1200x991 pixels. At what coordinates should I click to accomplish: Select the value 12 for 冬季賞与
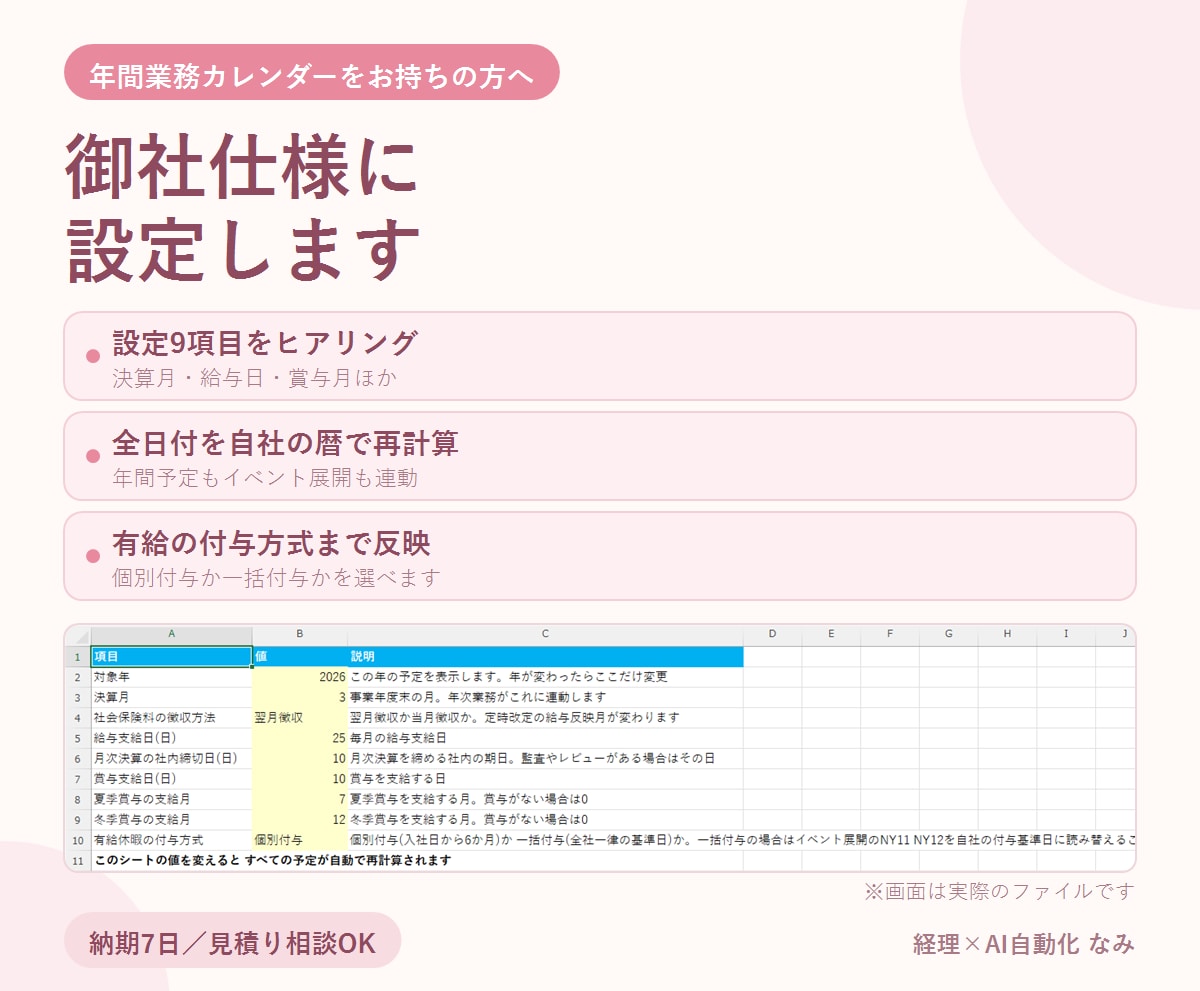(300, 820)
